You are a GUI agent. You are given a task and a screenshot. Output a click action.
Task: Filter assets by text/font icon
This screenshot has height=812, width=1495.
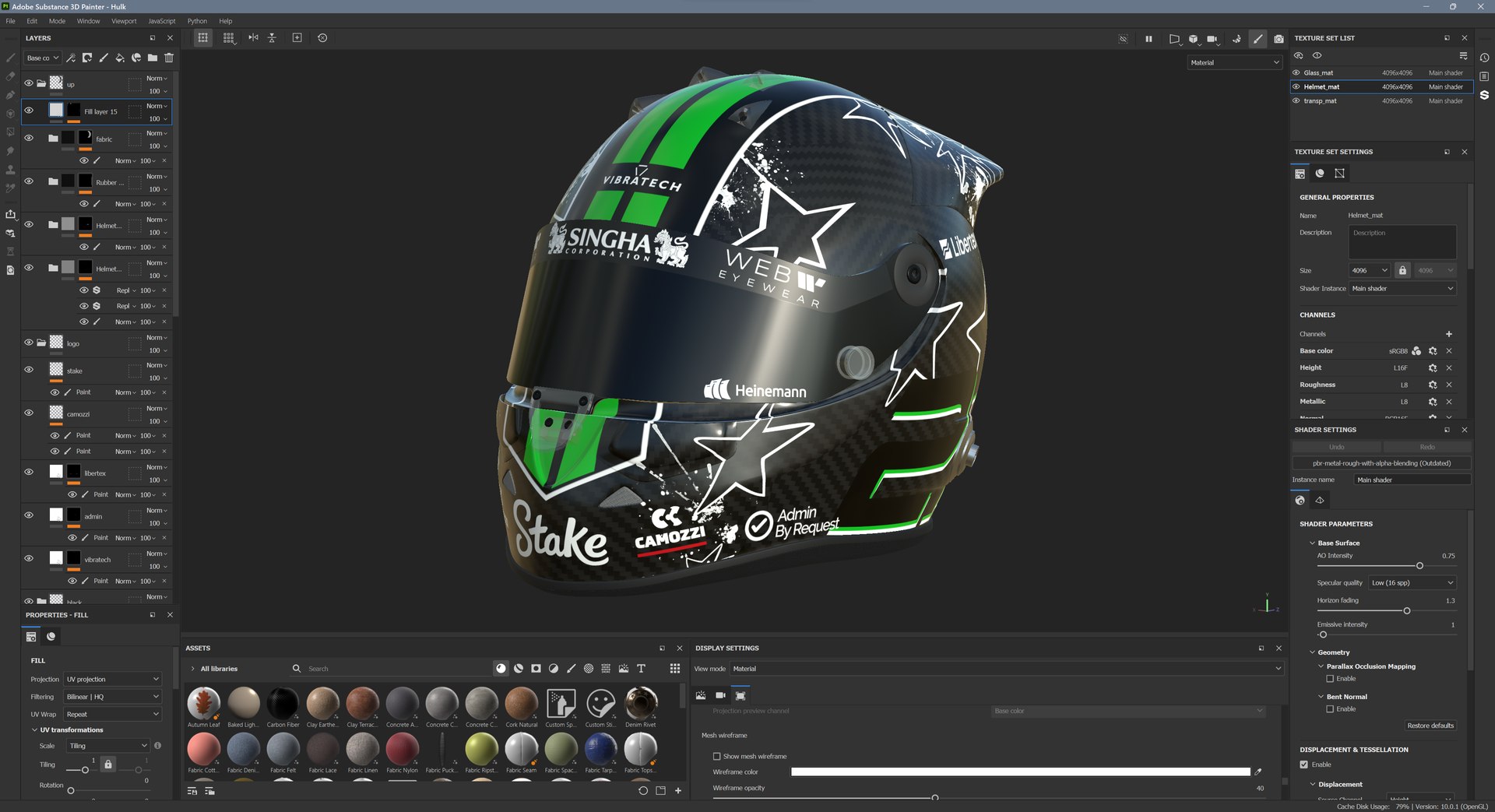tap(642, 668)
